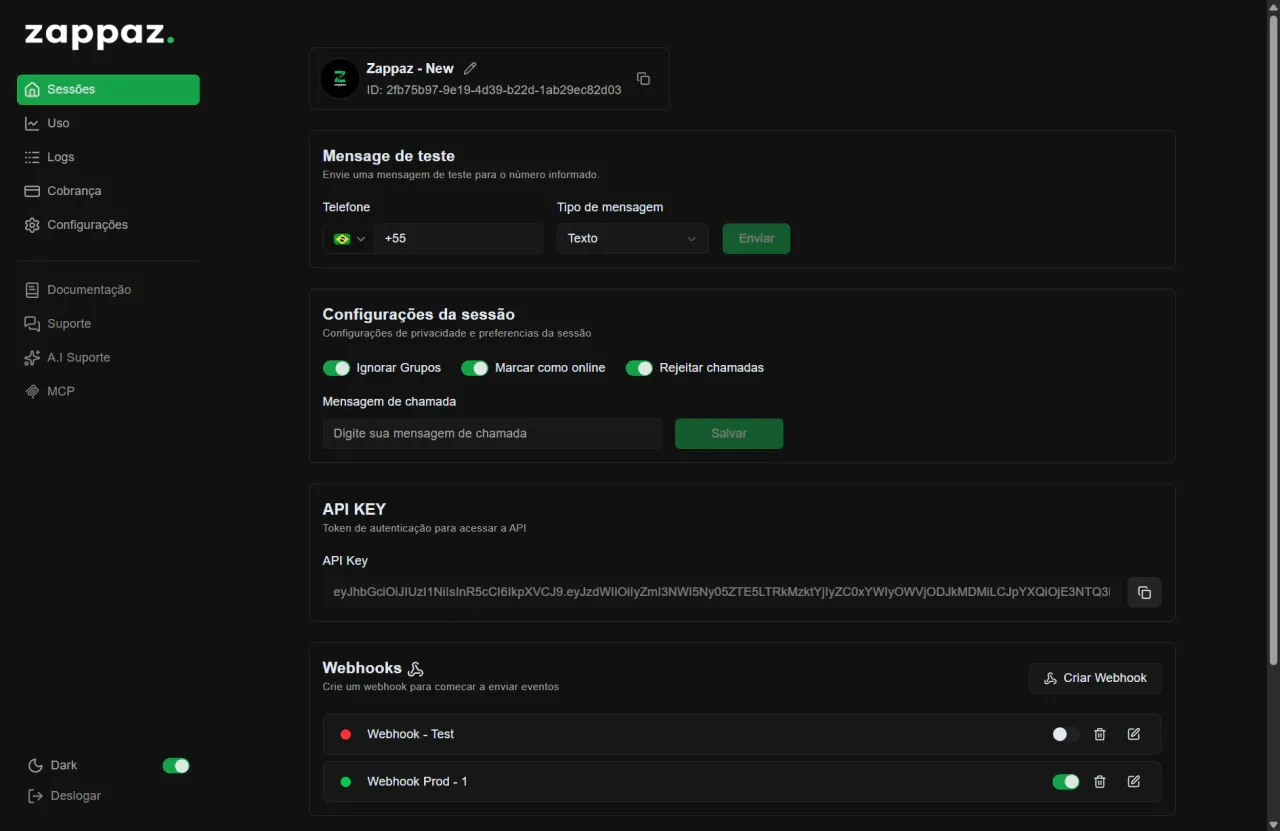Open the Suporte link
This screenshot has width=1280, height=831.
pyautogui.click(x=108, y=324)
